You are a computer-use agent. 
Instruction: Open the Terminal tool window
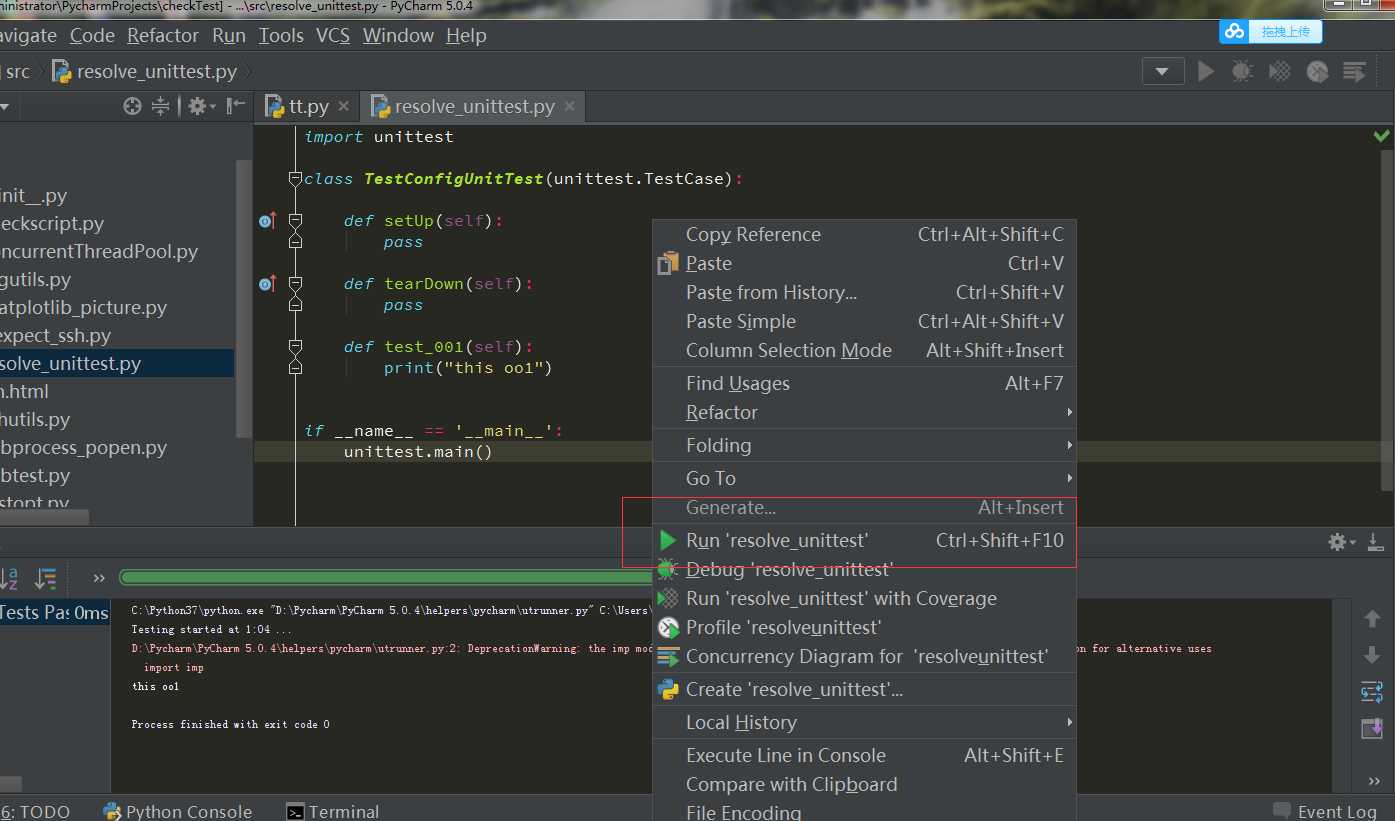tap(332, 811)
